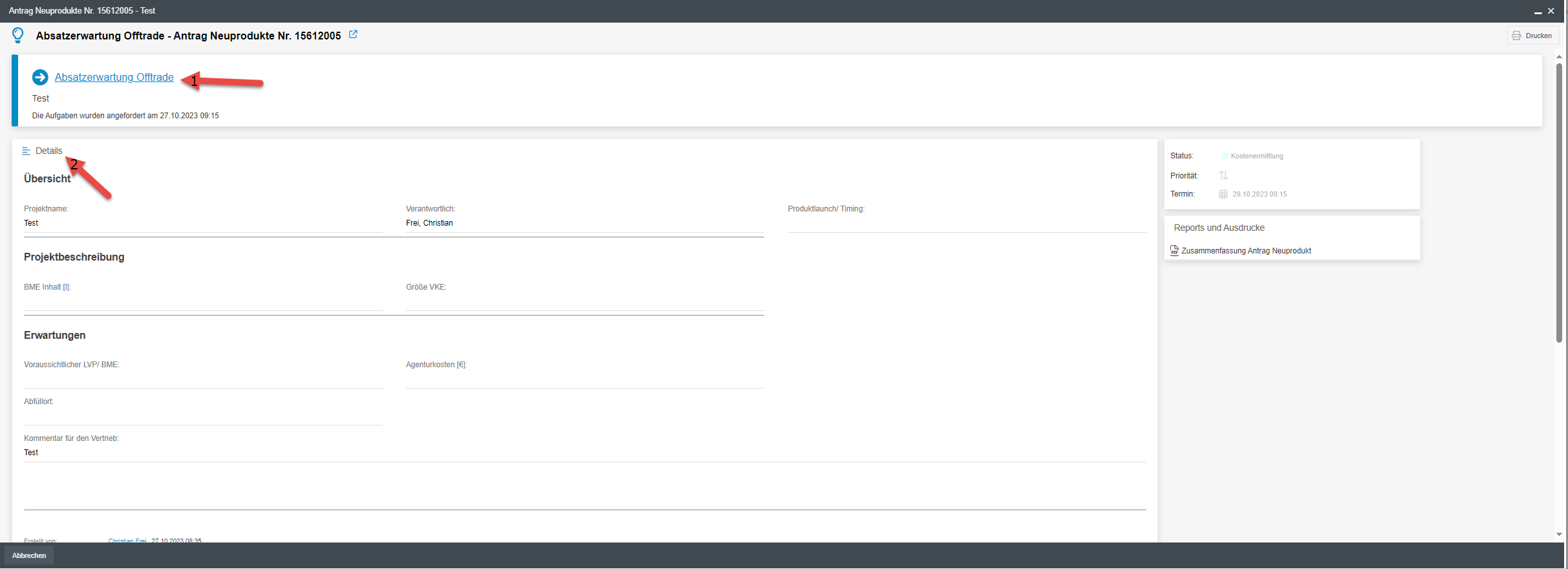Minimize the Antrag Neuprodukte window
This screenshot has width=1568, height=569.
click(x=1538, y=12)
